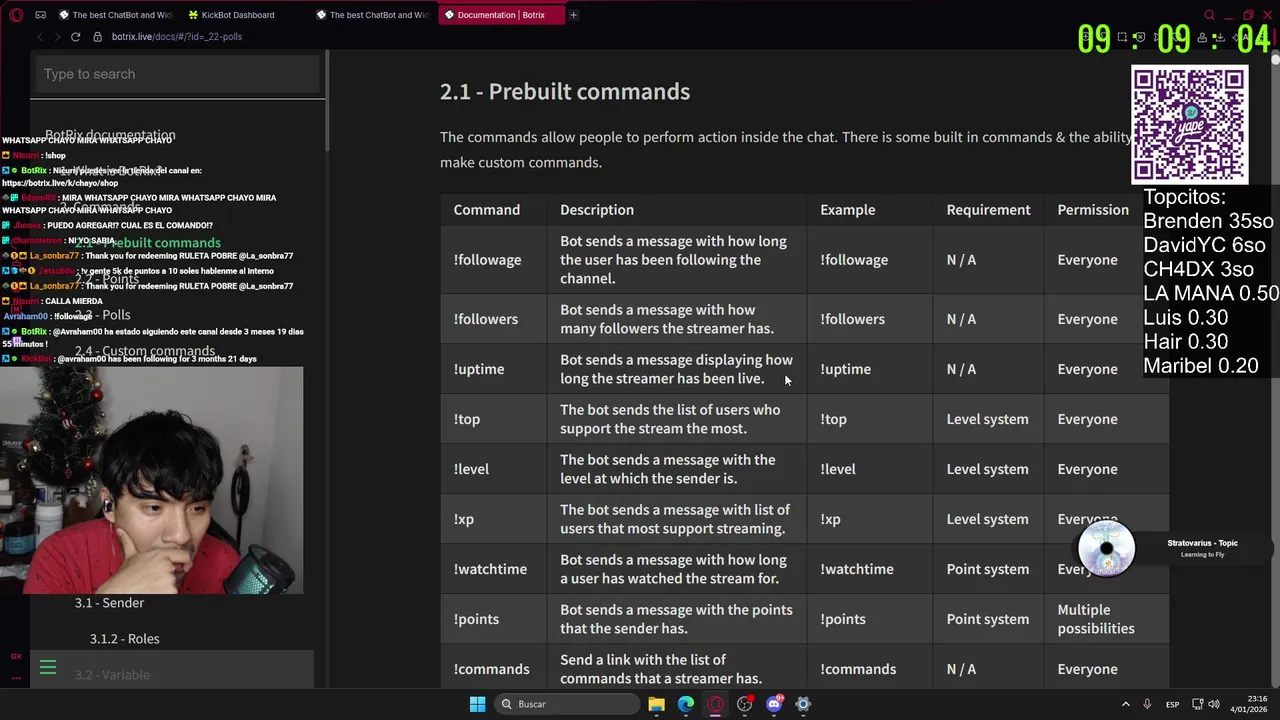Go back to the previous page
The image size is (1280, 720).
pyautogui.click(x=40, y=37)
